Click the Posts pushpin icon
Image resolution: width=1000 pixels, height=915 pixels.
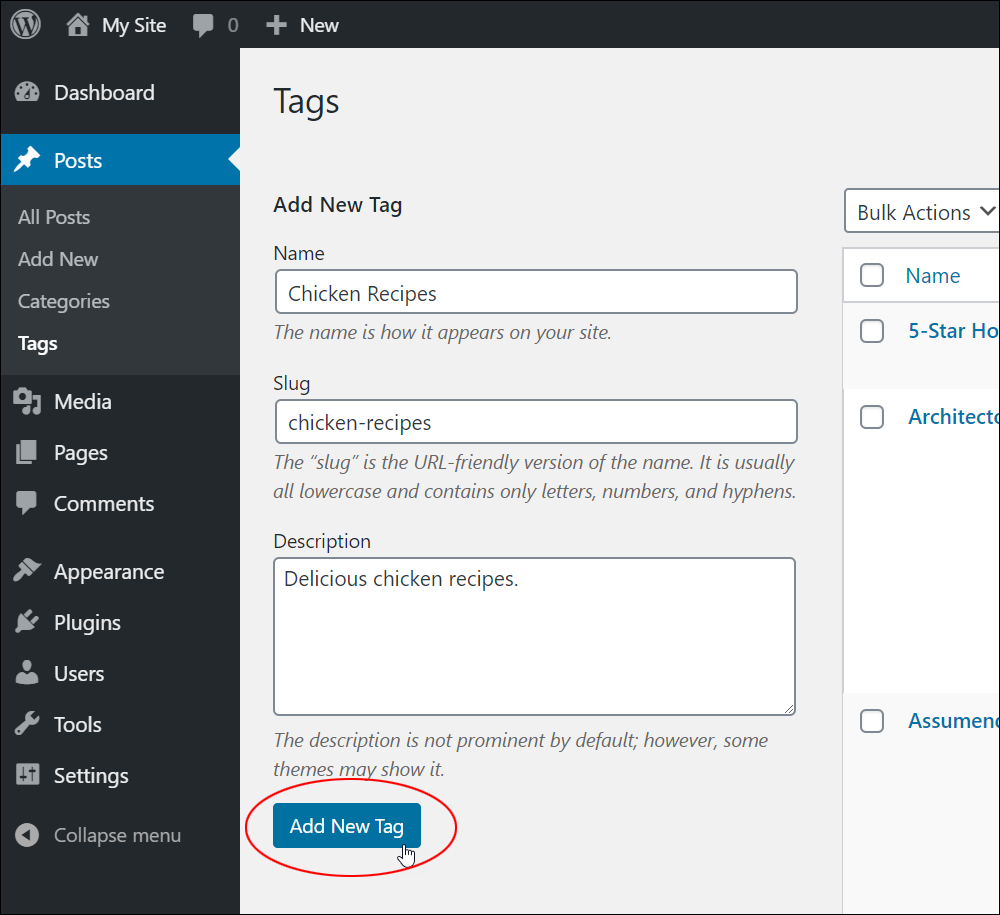pyautogui.click(x=27, y=160)
